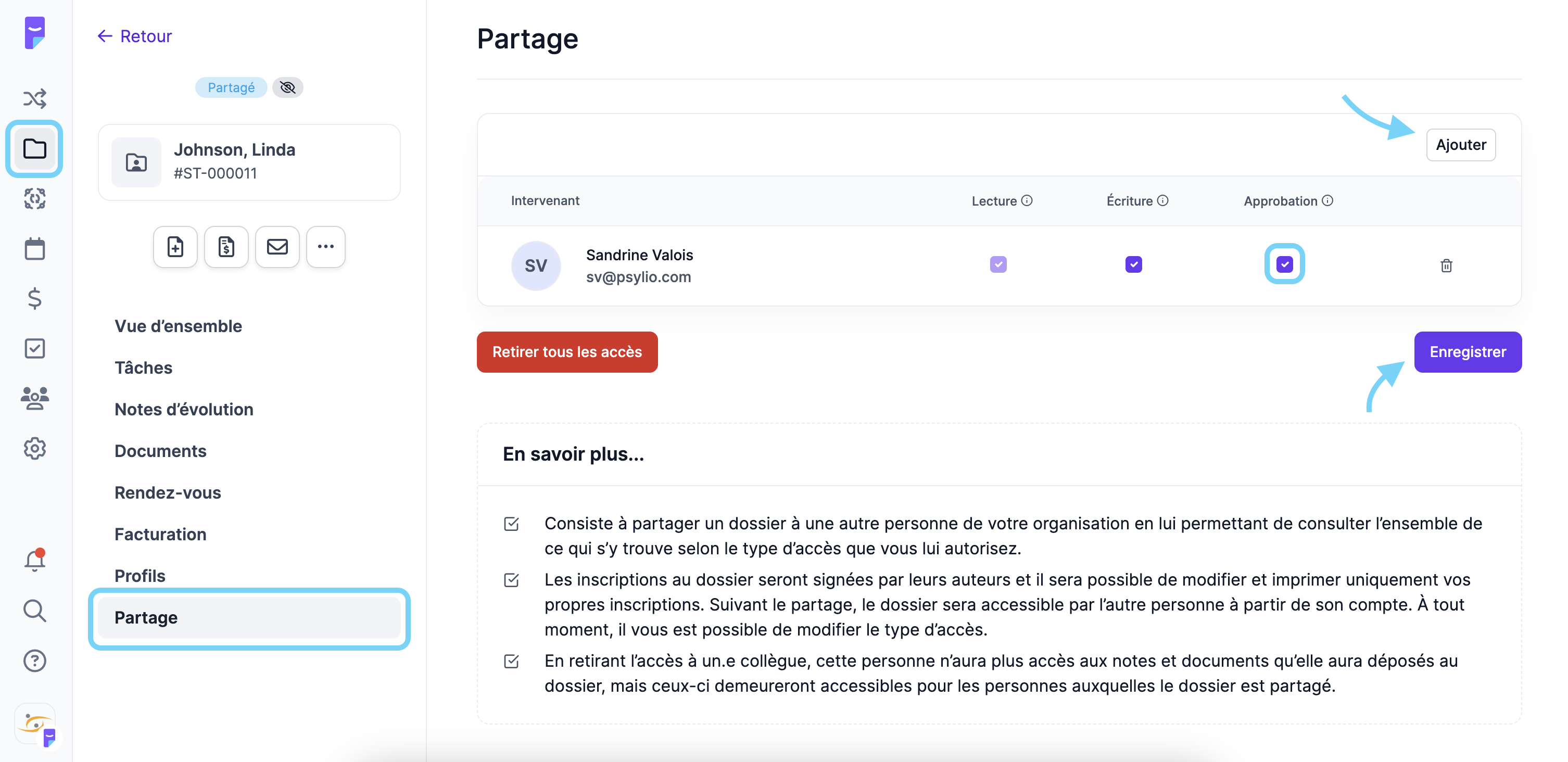Open the Rendez-vous section

(x=168, y=492)
